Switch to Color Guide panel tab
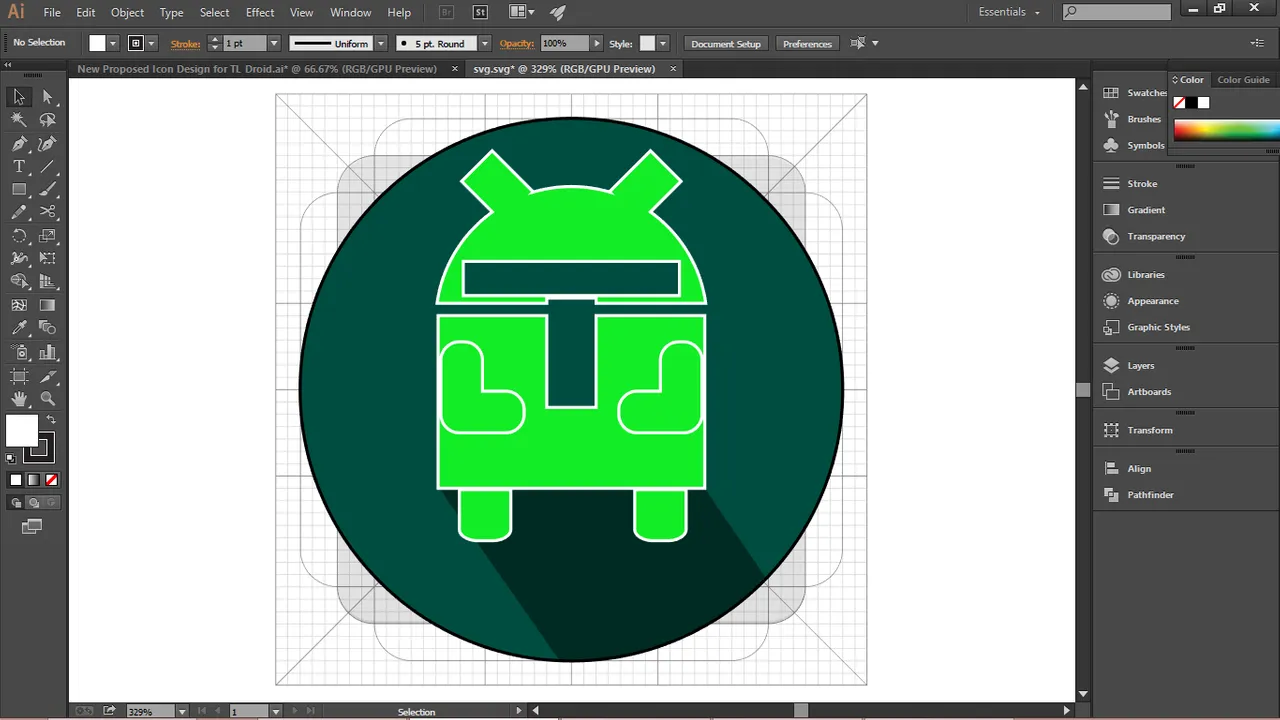Viewport: 1280px width, 720px height. (x=1243, y=80)
